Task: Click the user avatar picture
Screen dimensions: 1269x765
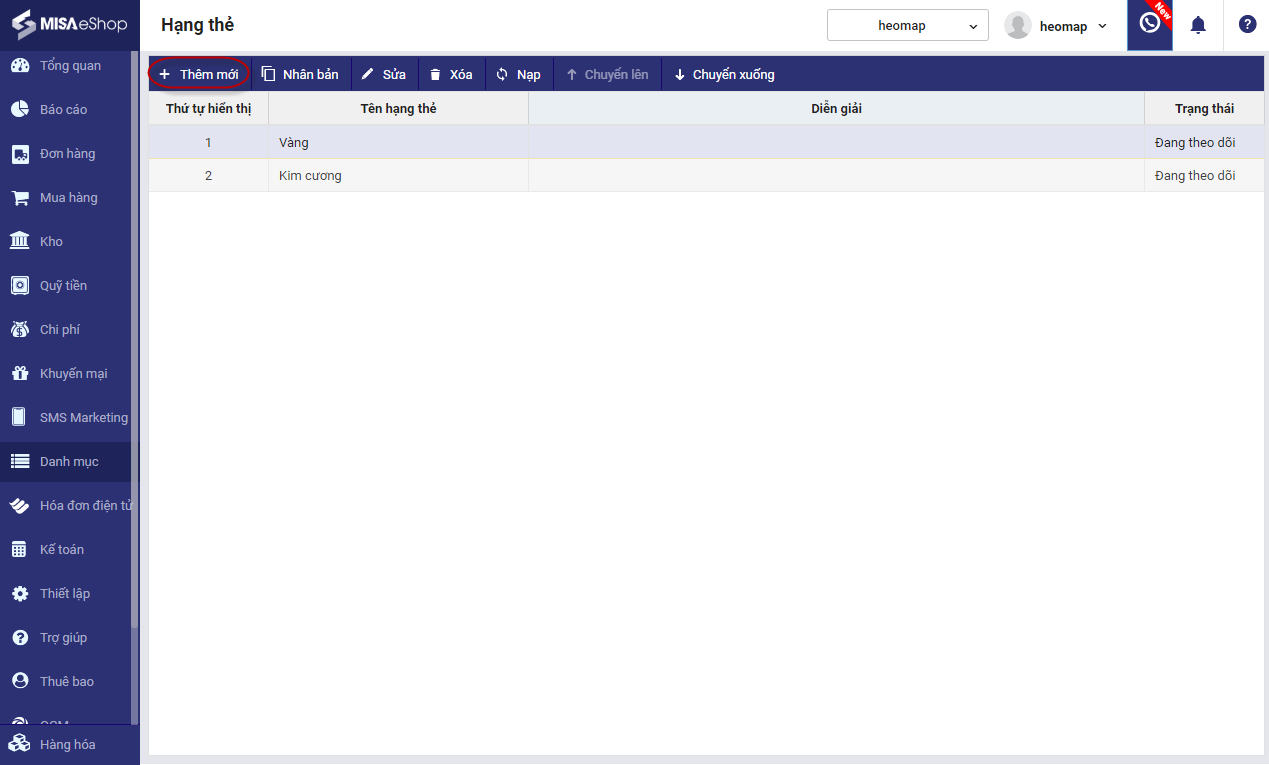Action: [1018, 26]
